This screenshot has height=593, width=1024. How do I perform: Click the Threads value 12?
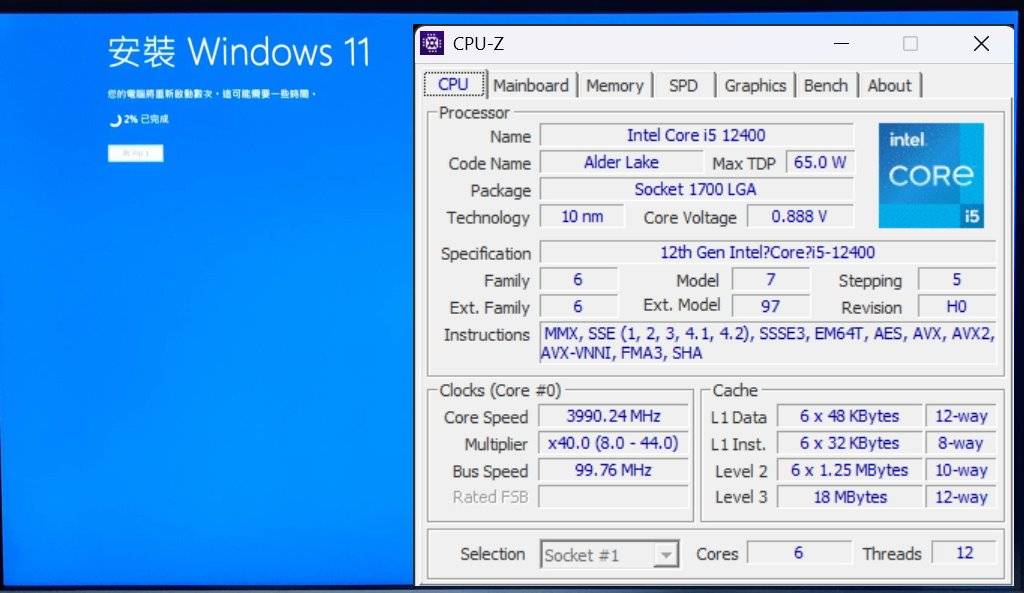[964, 553]
